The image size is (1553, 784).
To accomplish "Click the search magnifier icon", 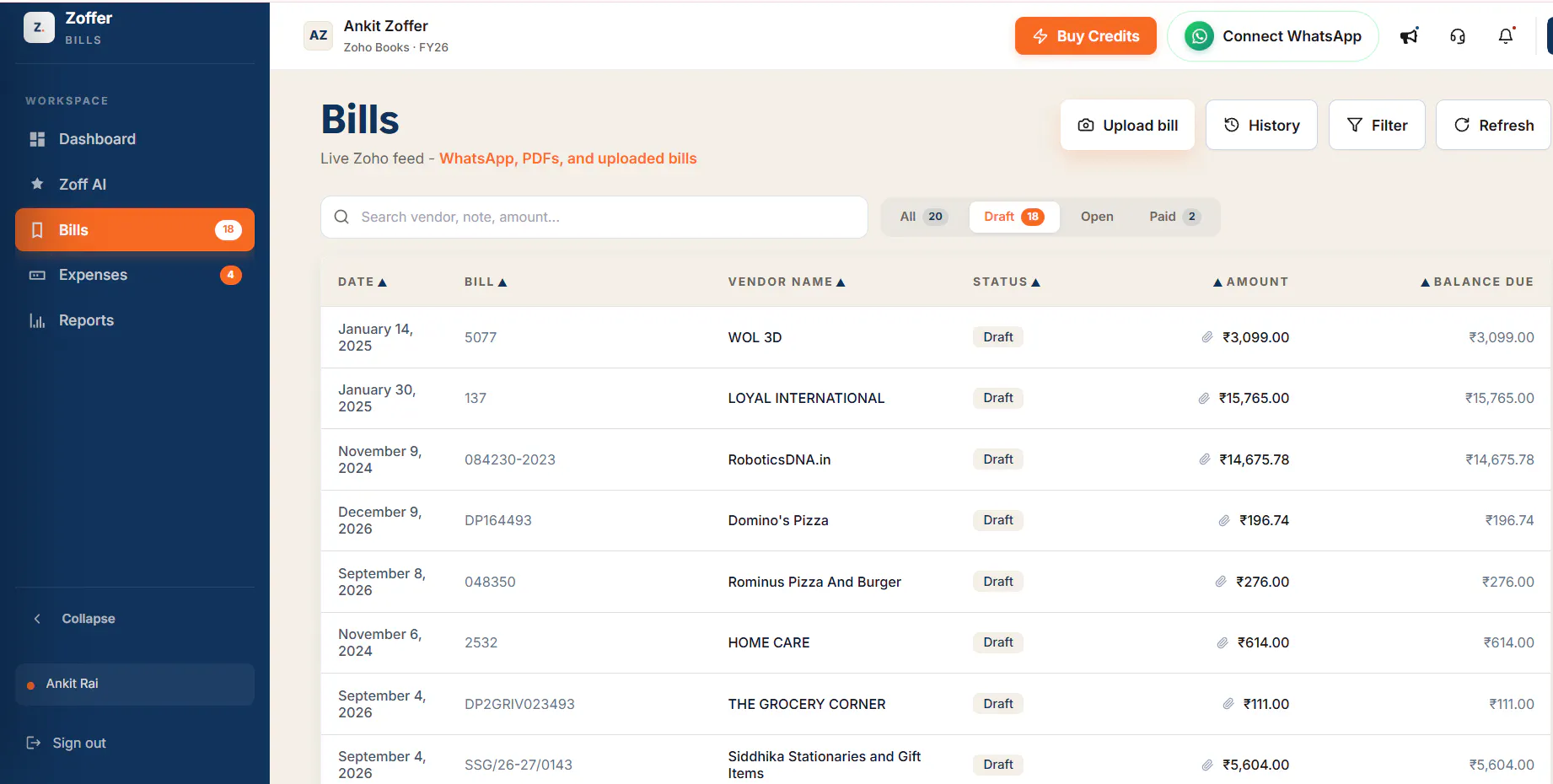I will pos(341,217).
